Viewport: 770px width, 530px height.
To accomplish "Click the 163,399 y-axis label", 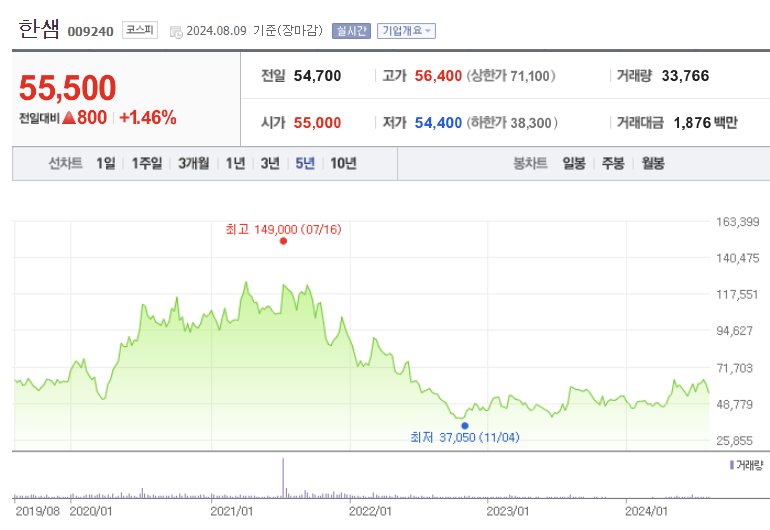I will (x=738, y=222).
